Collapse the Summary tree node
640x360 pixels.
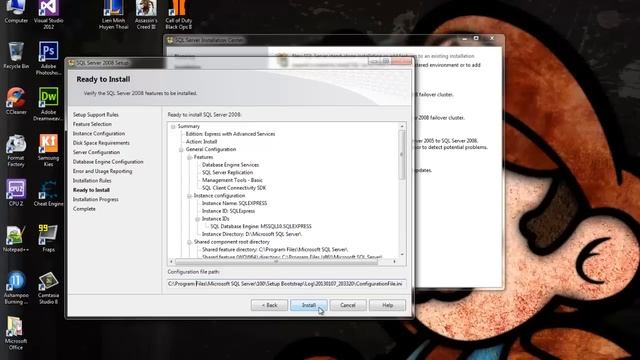coord(173,127)
